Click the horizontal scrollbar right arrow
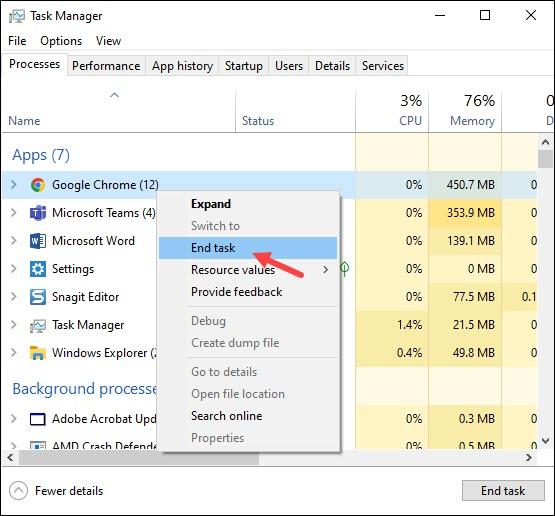This screenshot has width=555, height=516. pos(529,458)
